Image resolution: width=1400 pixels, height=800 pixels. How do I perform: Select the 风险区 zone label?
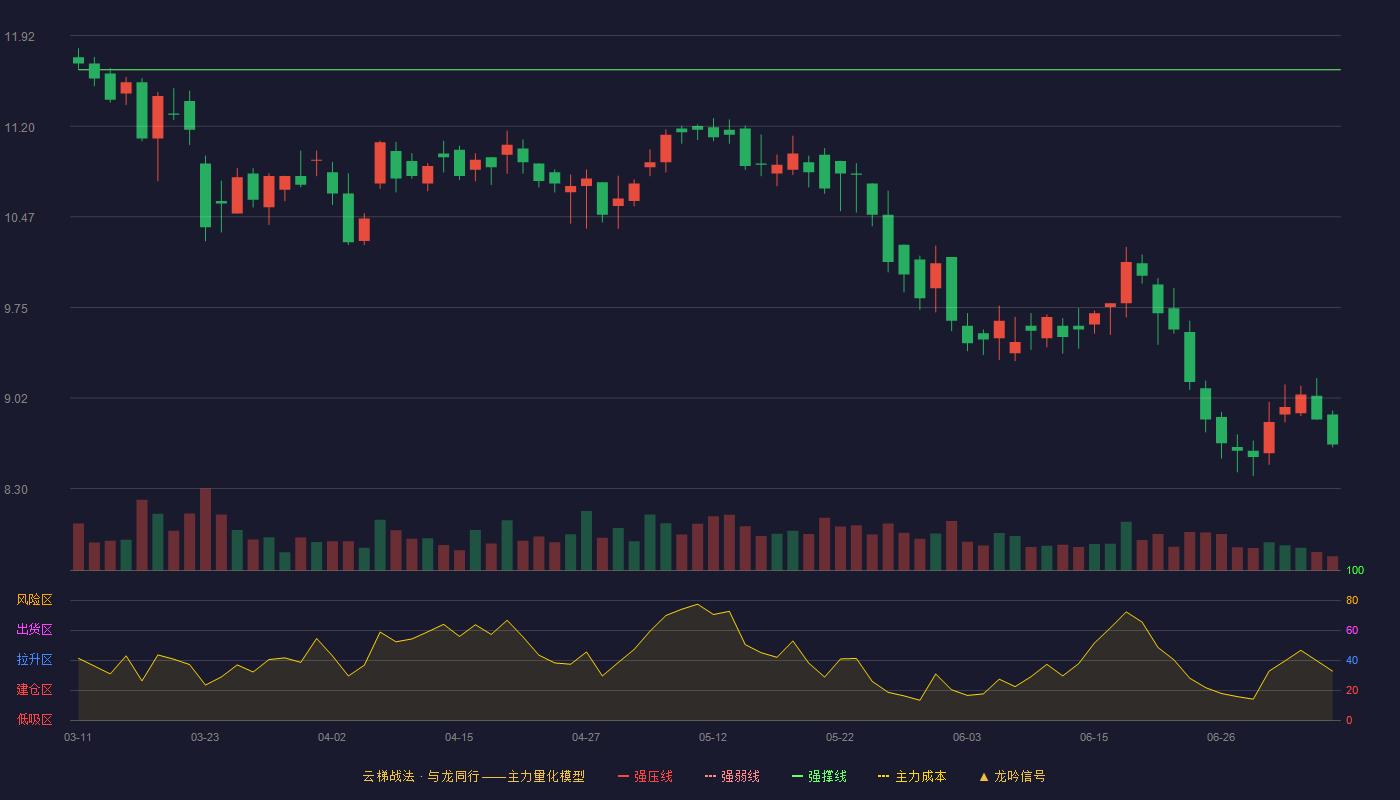pos(34,600)
